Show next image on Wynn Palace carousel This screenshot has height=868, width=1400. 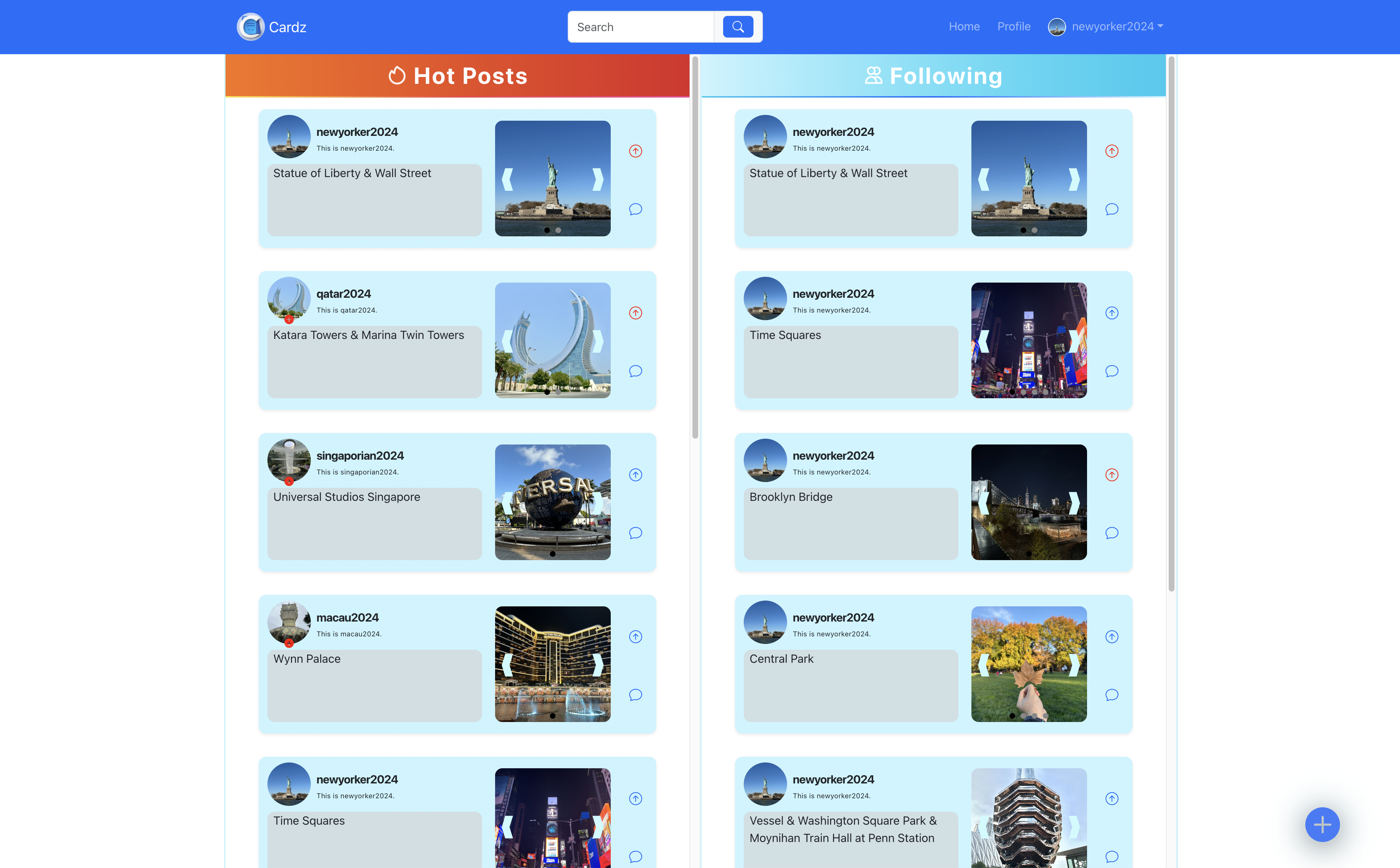click(598, 665)
